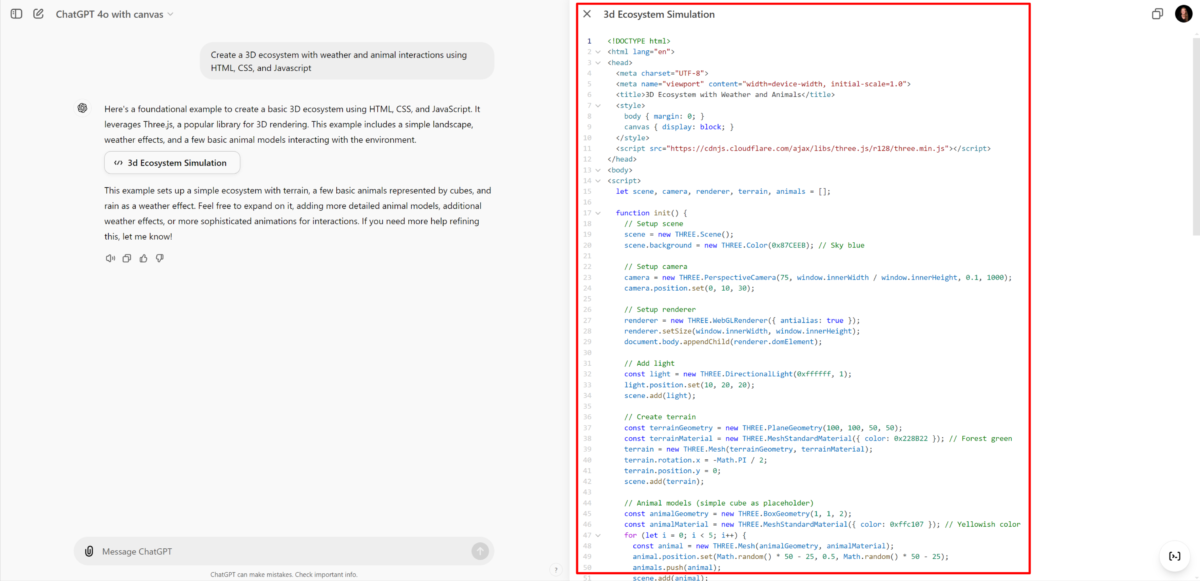Open the 3d Ecosystem Simulation canvas button
The image size is (1200, 581).
click(171, 162)
